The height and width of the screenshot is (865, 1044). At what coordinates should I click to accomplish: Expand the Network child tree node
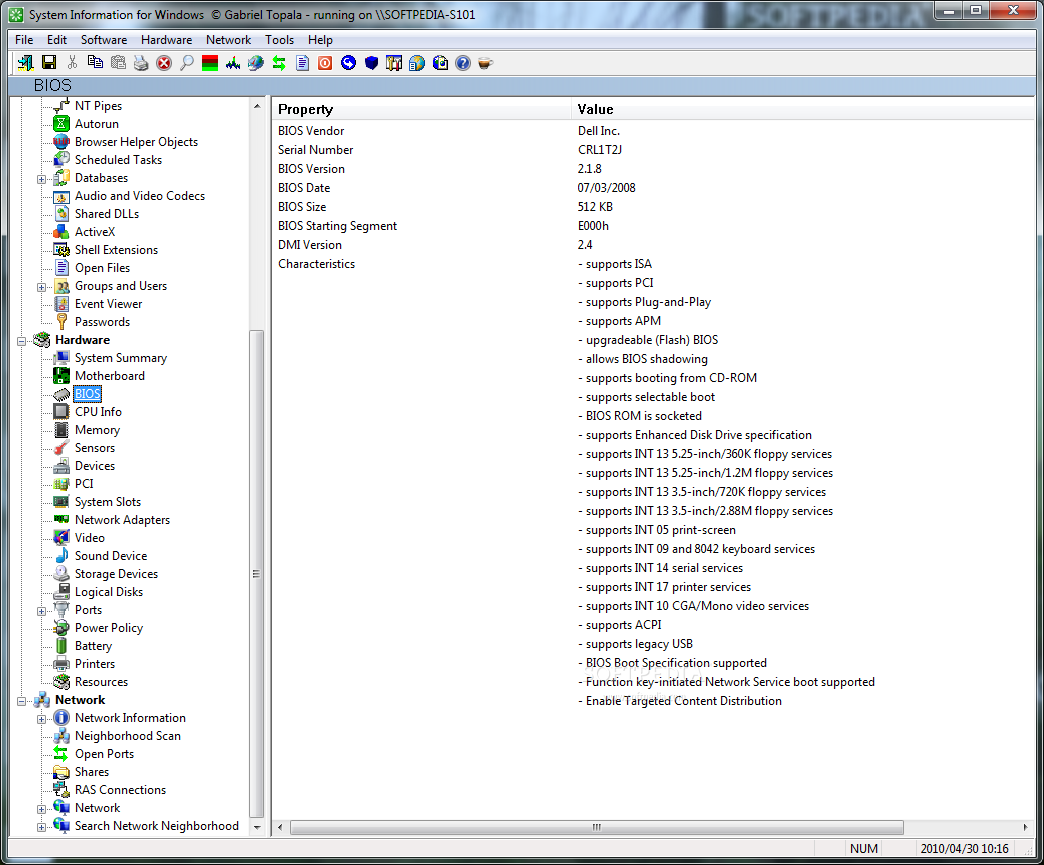(41, 809)
